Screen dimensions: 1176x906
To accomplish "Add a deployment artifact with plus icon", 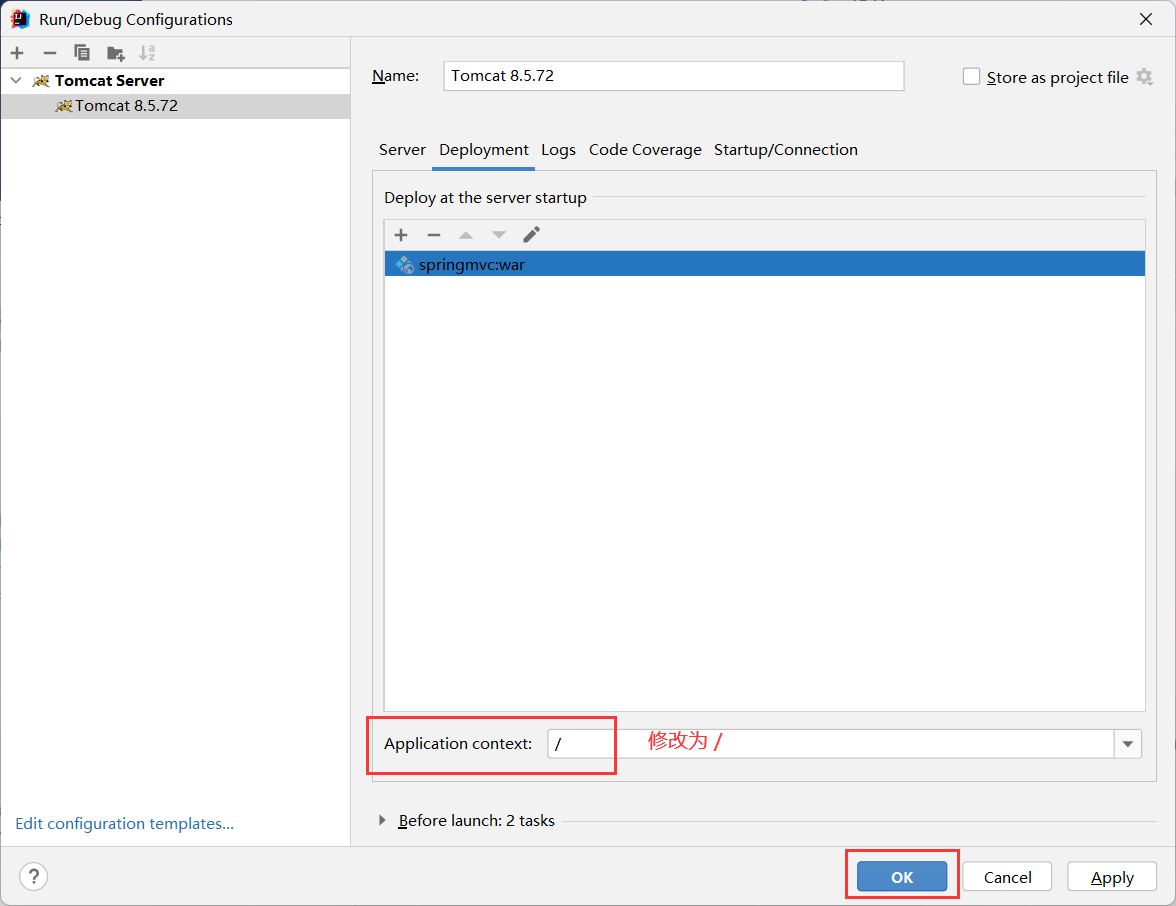I will point(401,235).
